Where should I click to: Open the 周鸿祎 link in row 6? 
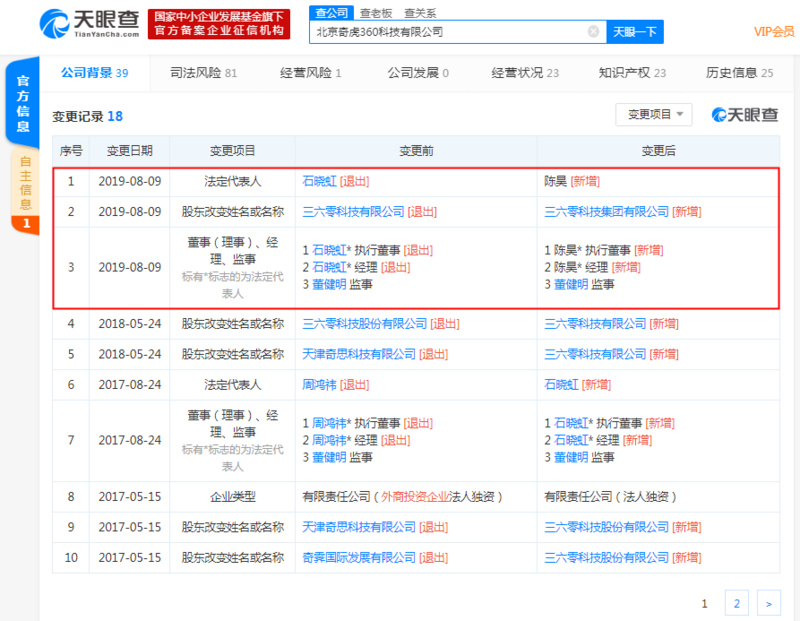(319, 384)
